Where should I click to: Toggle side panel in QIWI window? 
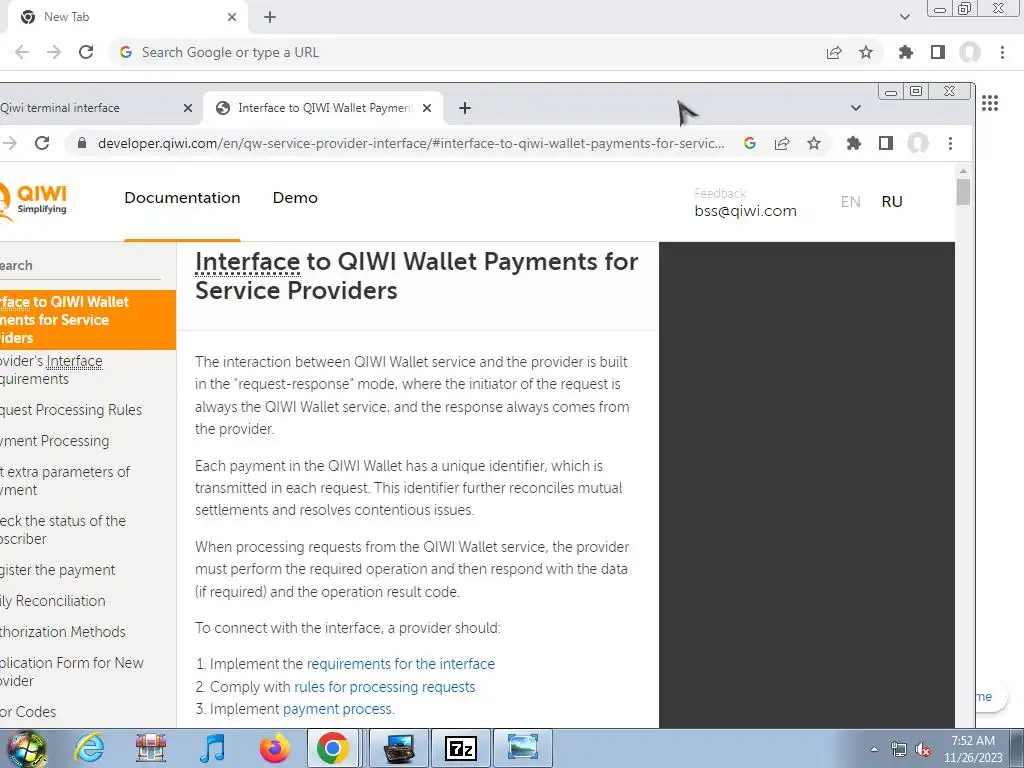point(886,143)
